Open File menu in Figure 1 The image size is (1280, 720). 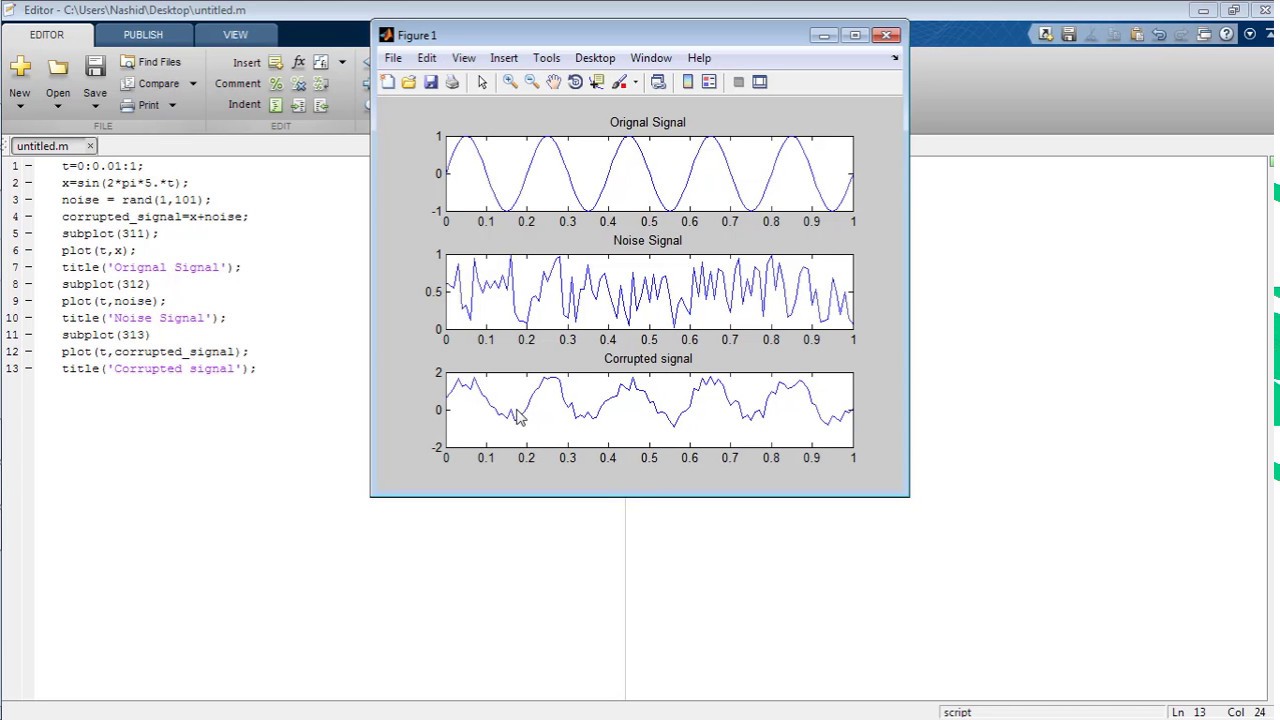pos(393,58)
